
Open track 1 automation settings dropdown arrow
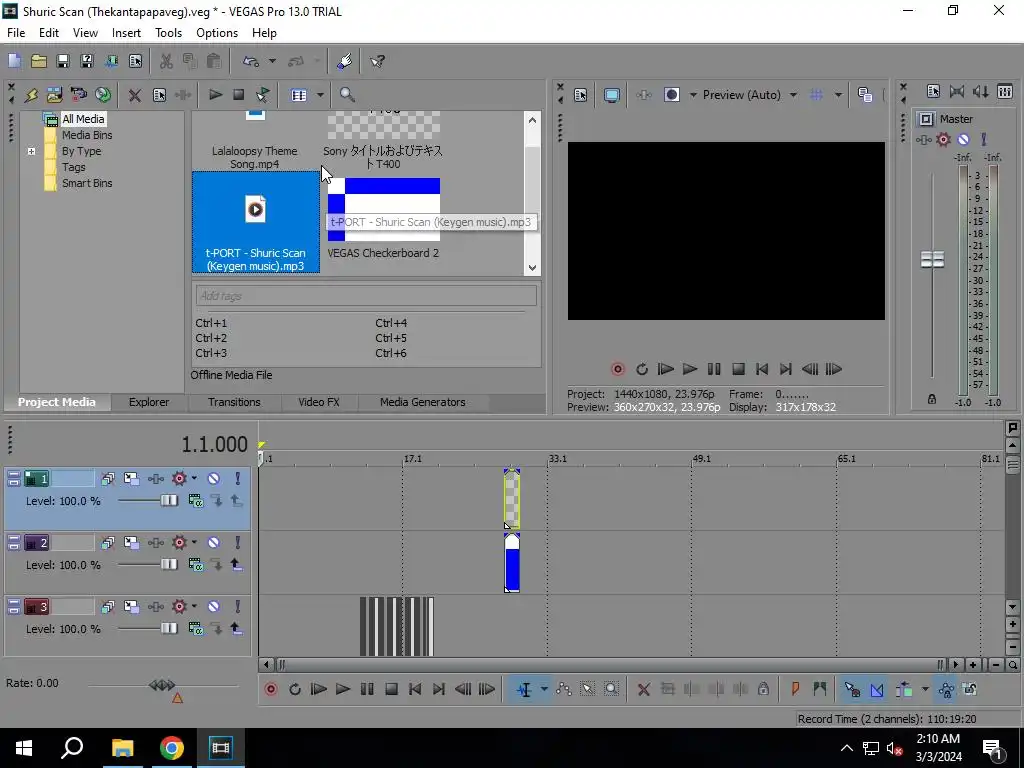pyautogui.click(x=194, y=479)
